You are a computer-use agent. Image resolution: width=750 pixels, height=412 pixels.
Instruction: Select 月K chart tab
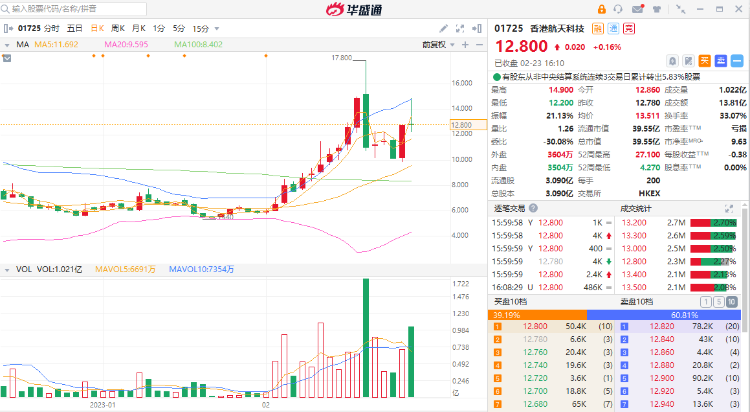click(x=138, y=29)
